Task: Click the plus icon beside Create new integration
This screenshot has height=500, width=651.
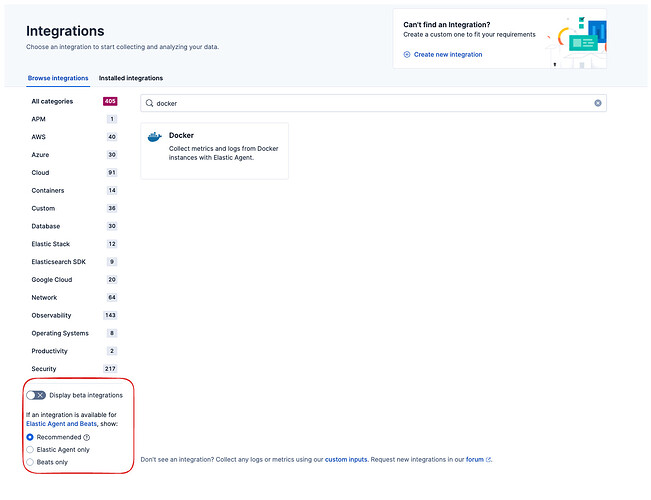Action: [407, 54]
